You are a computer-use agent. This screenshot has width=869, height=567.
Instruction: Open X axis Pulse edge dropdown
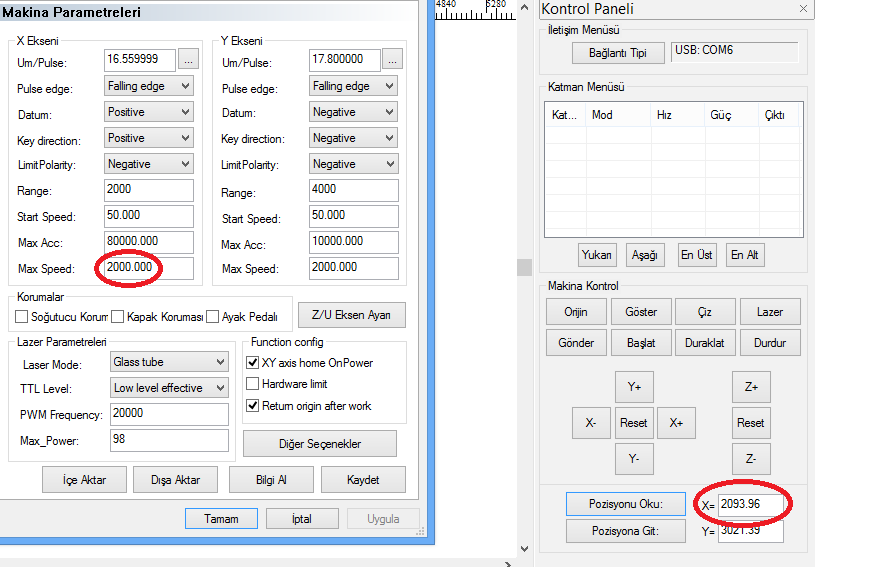(149, 87)
